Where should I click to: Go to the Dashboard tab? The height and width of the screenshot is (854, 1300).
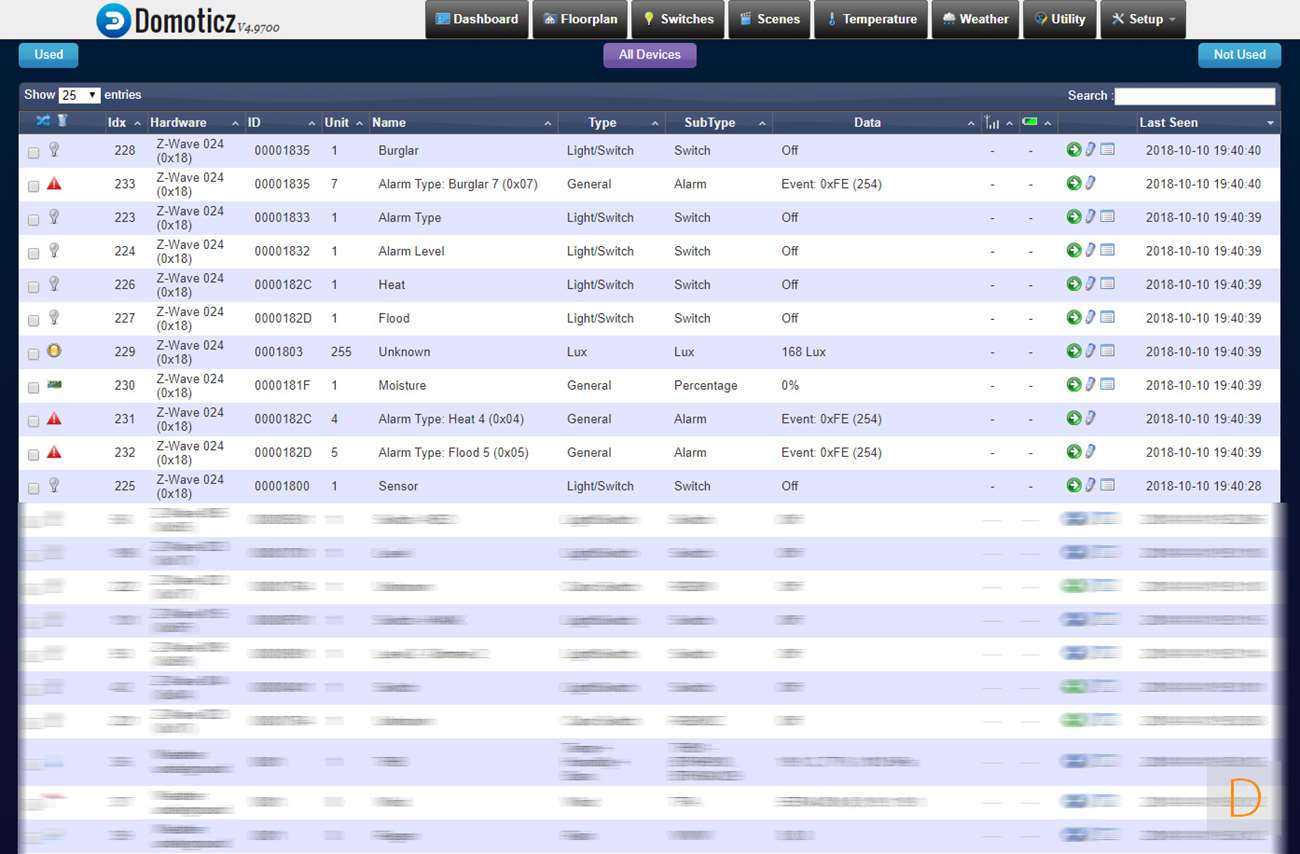(477, 19)
